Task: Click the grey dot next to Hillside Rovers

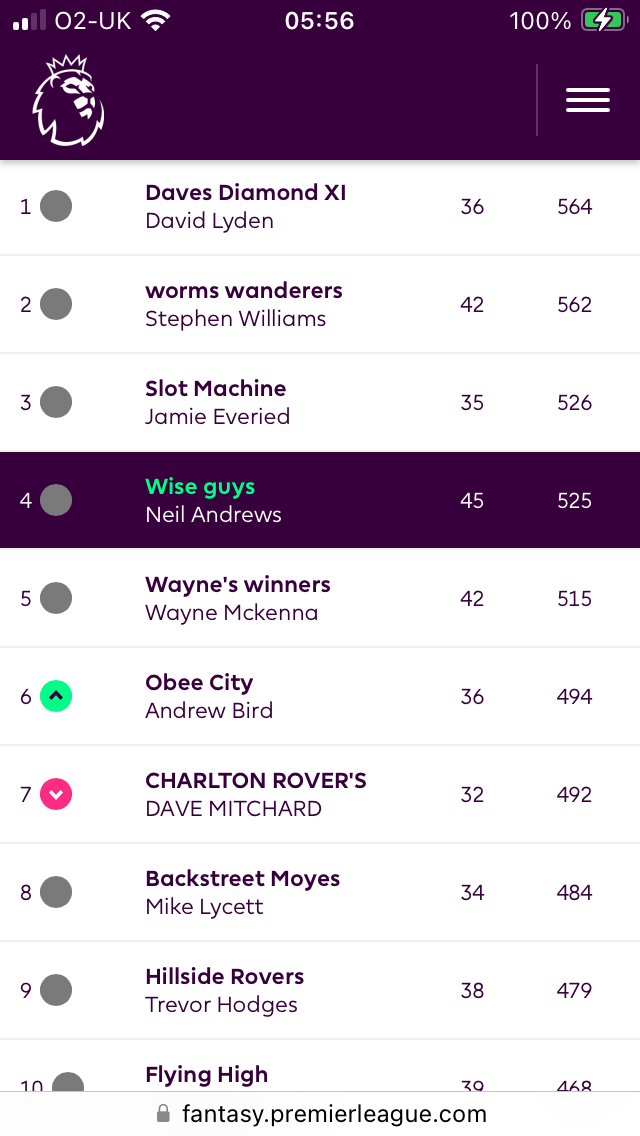Action: (56, 990)
